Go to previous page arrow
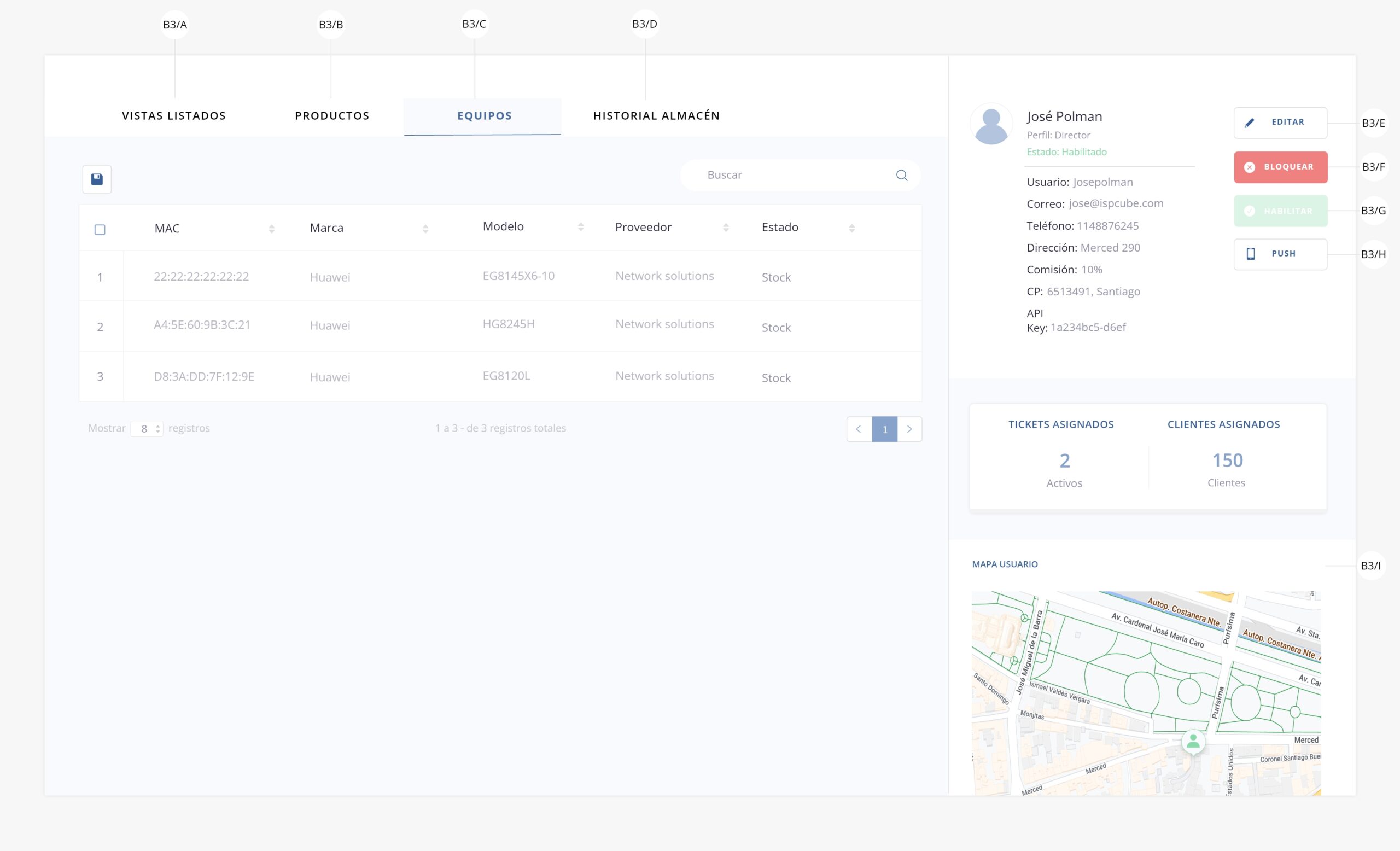 tap(859, 429)
